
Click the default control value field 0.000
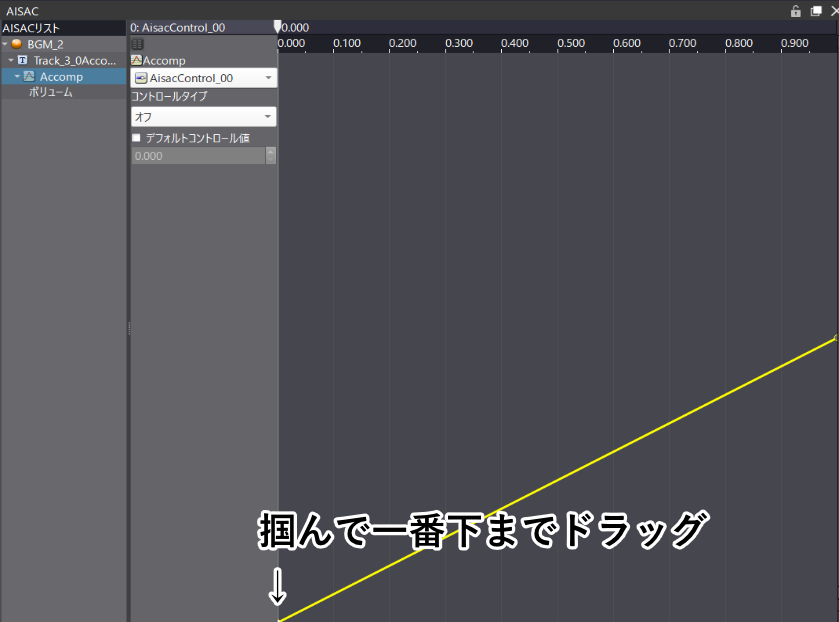(198, 156)
